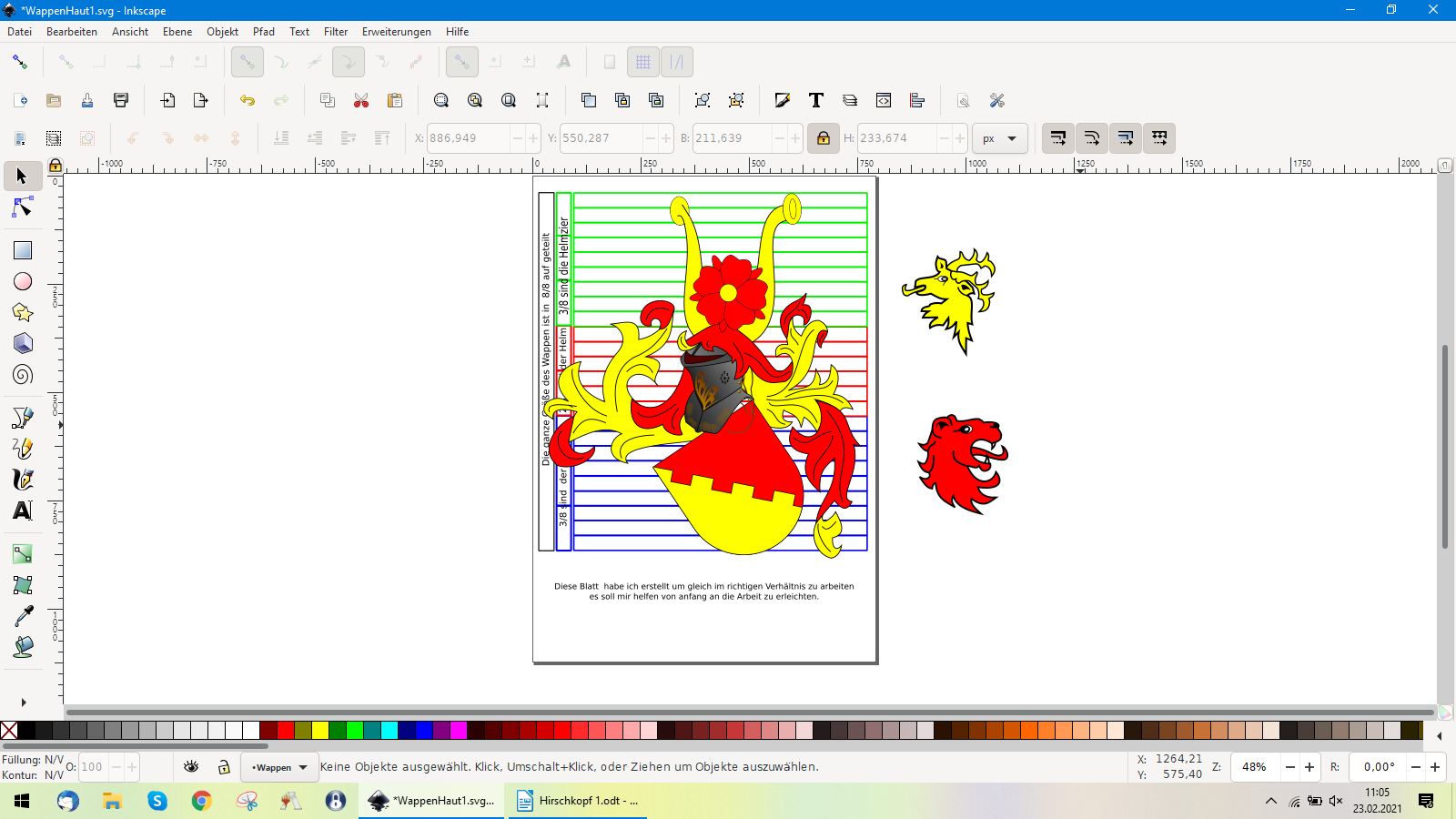Viewport: 1456px width, 819px height.
Task: Toggle the width/height ratio lock
Action: (x=823, y=138)
